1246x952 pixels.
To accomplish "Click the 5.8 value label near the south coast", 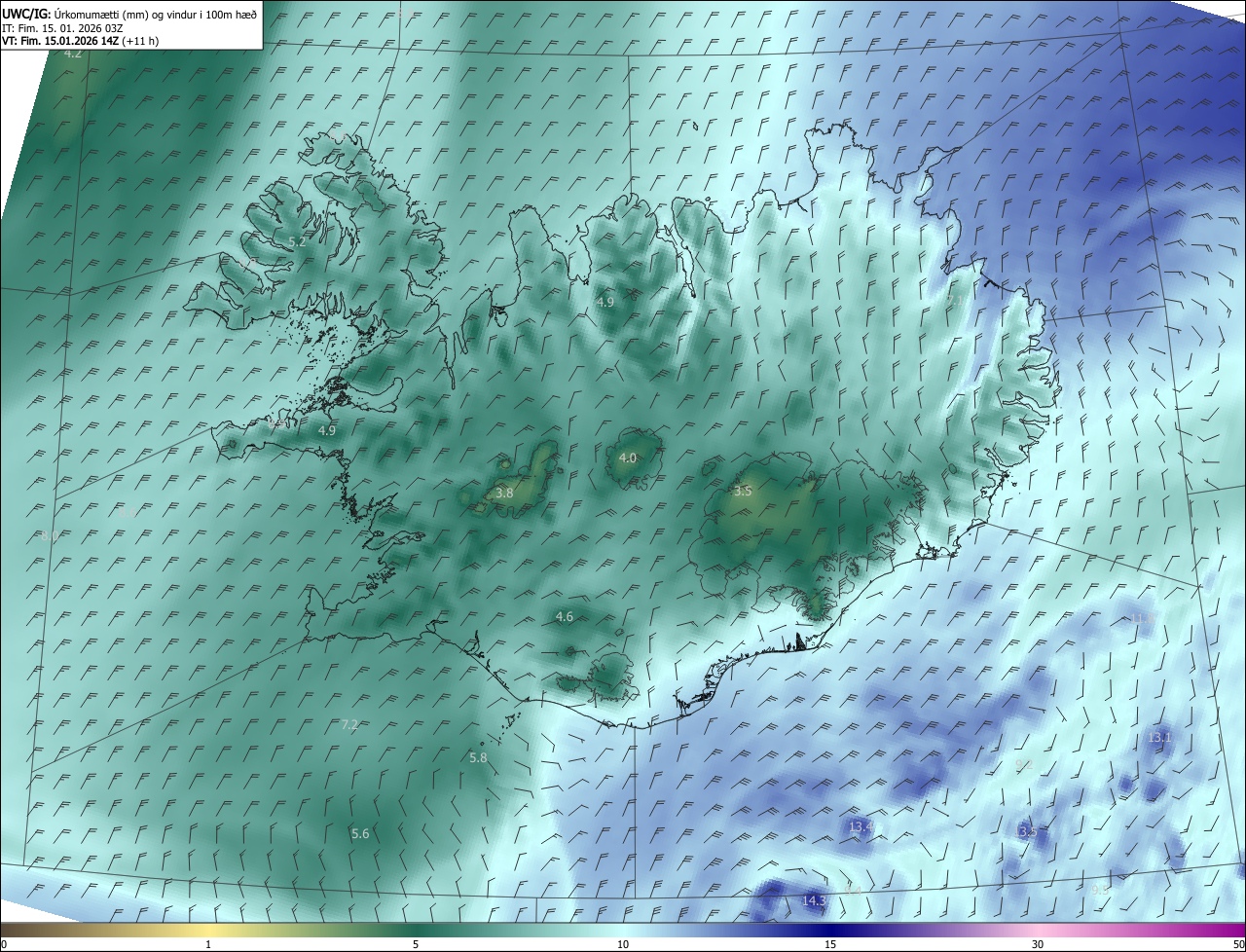I will [x=478, y=757].
